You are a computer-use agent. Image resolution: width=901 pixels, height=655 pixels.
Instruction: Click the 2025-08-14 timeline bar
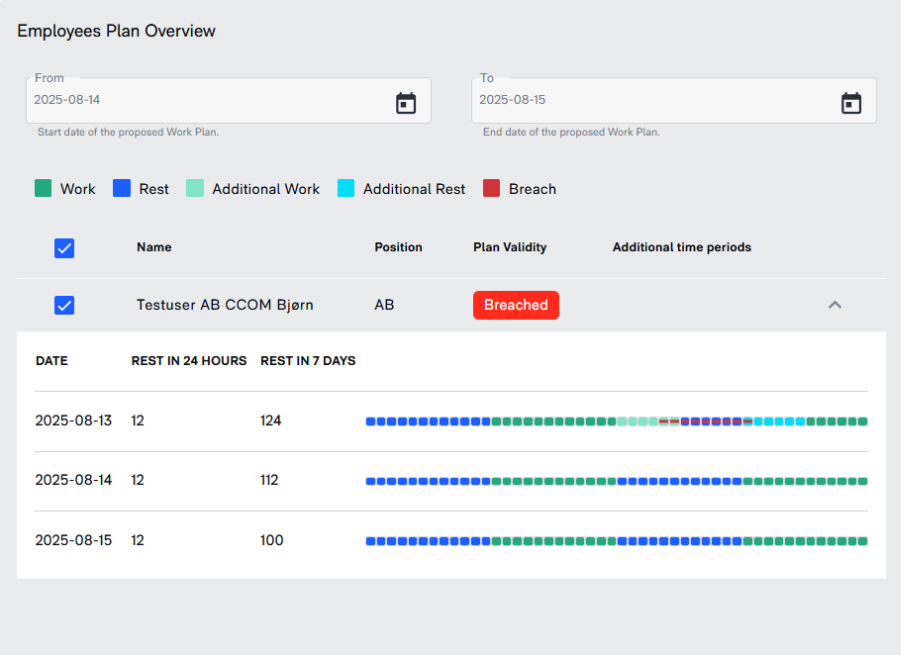point(617,481)
